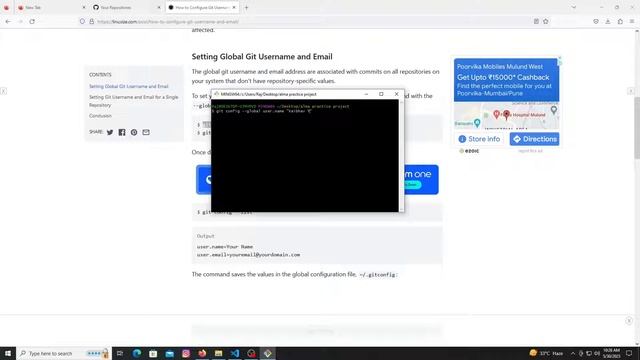Open Task View from the taskbar
The image size is (640, 360).
pyautogui.click(x=120, y=353)
